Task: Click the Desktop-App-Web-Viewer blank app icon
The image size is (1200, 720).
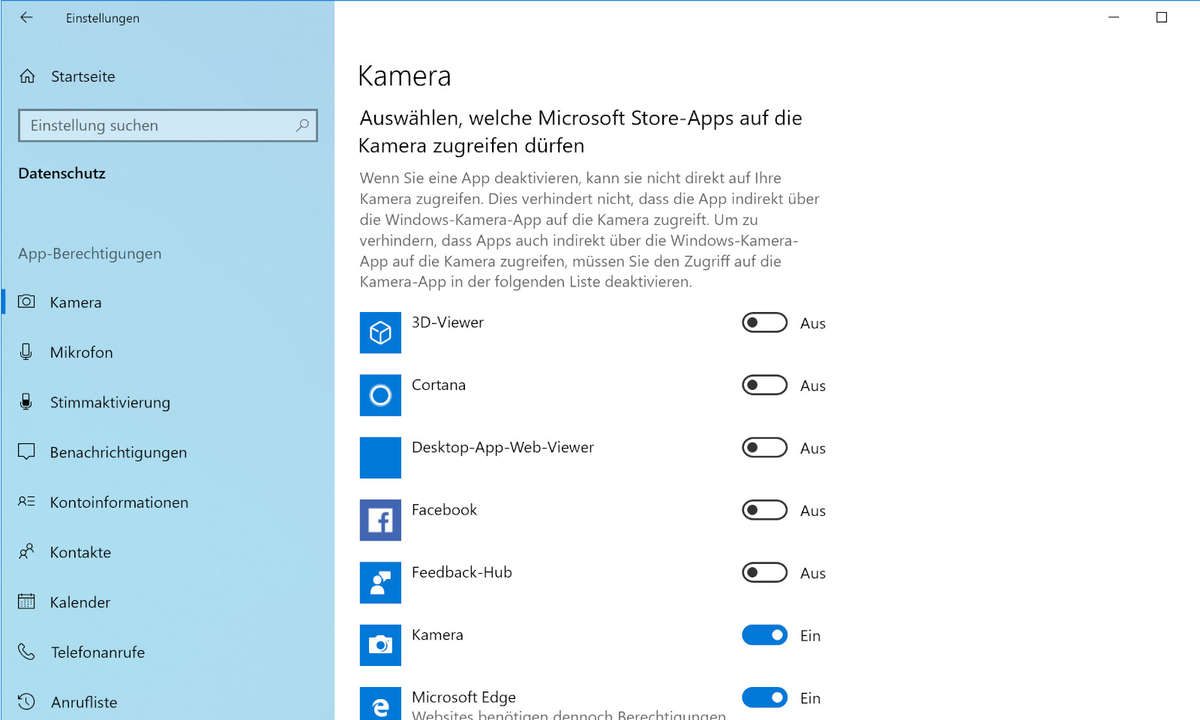Action: coord(380,458)
